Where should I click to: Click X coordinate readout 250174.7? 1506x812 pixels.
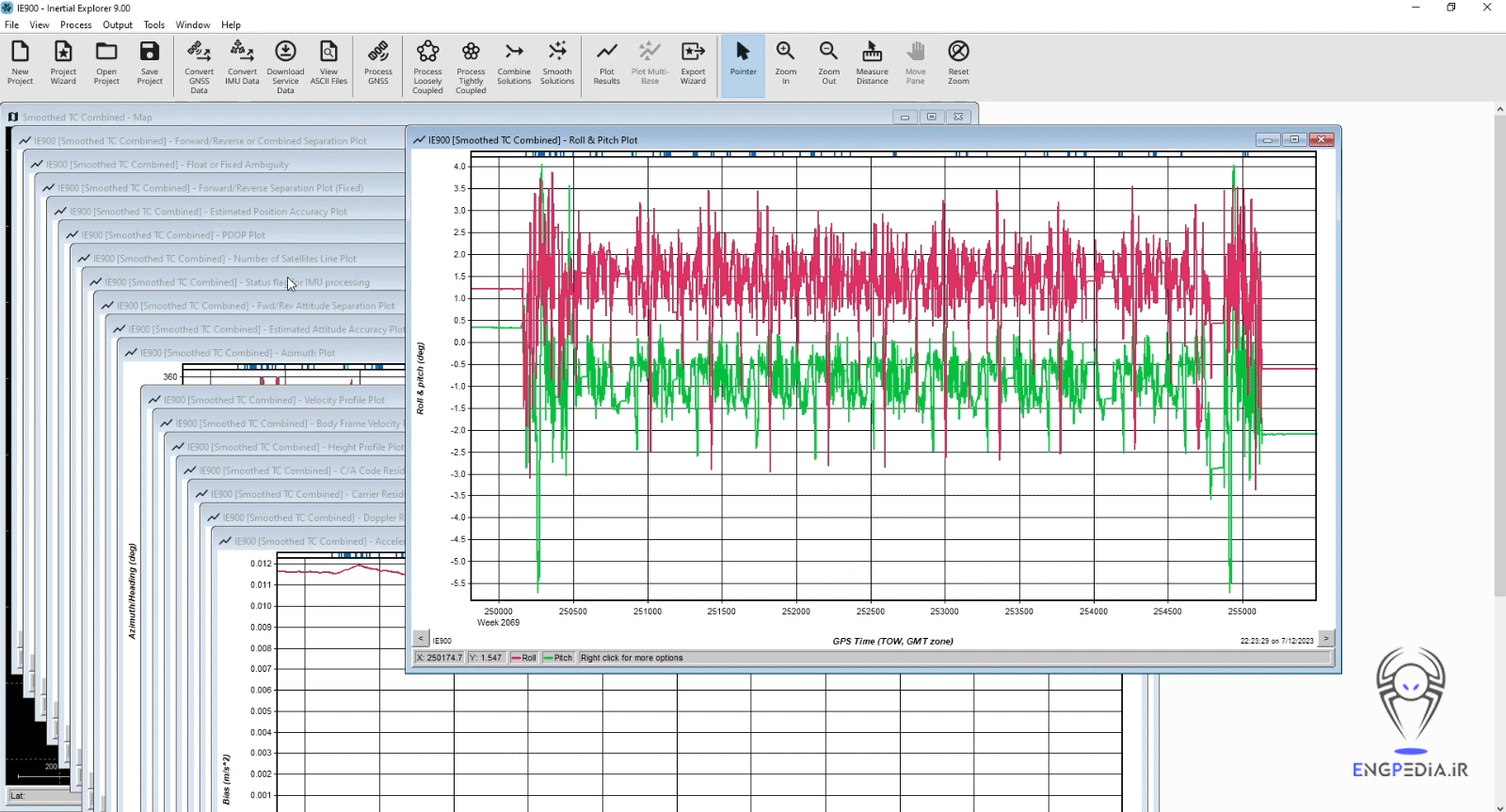440,658
